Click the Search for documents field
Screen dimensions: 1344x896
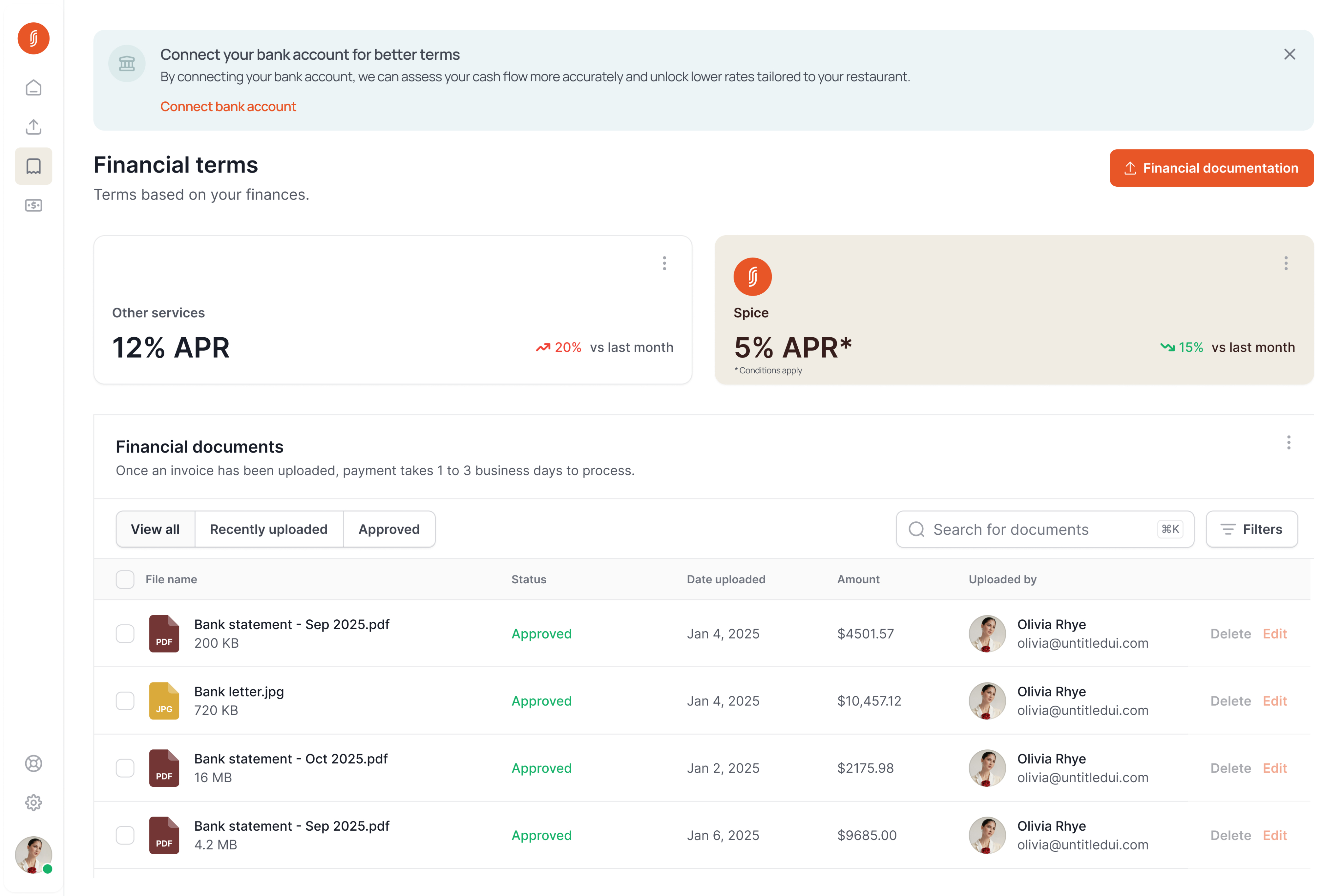[x=1029, y=529]
